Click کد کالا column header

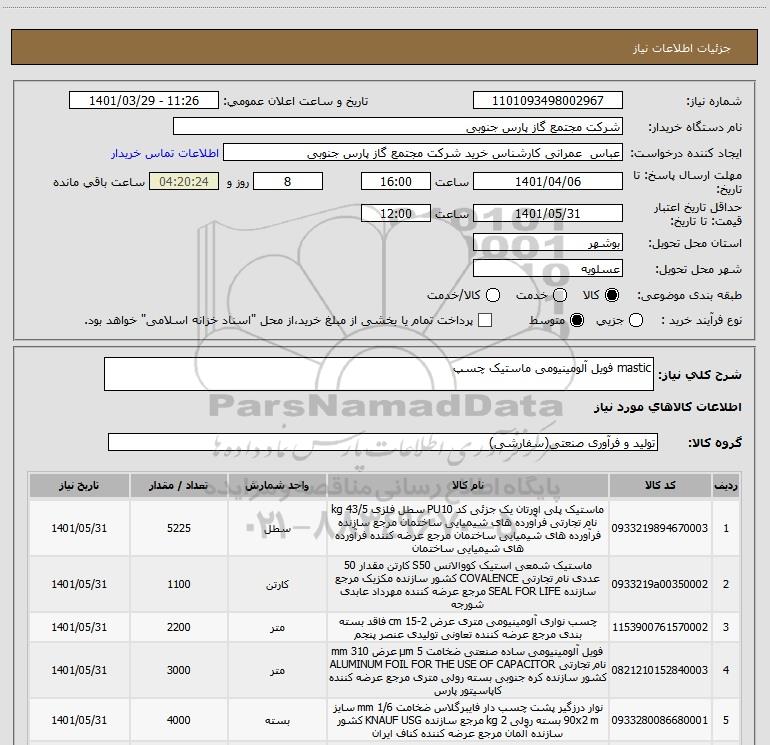pos(660,485)
